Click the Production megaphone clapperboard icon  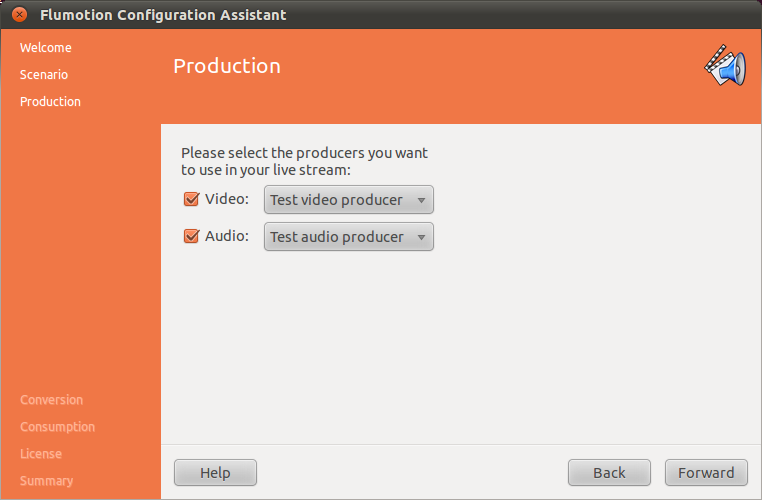point(725,66)
